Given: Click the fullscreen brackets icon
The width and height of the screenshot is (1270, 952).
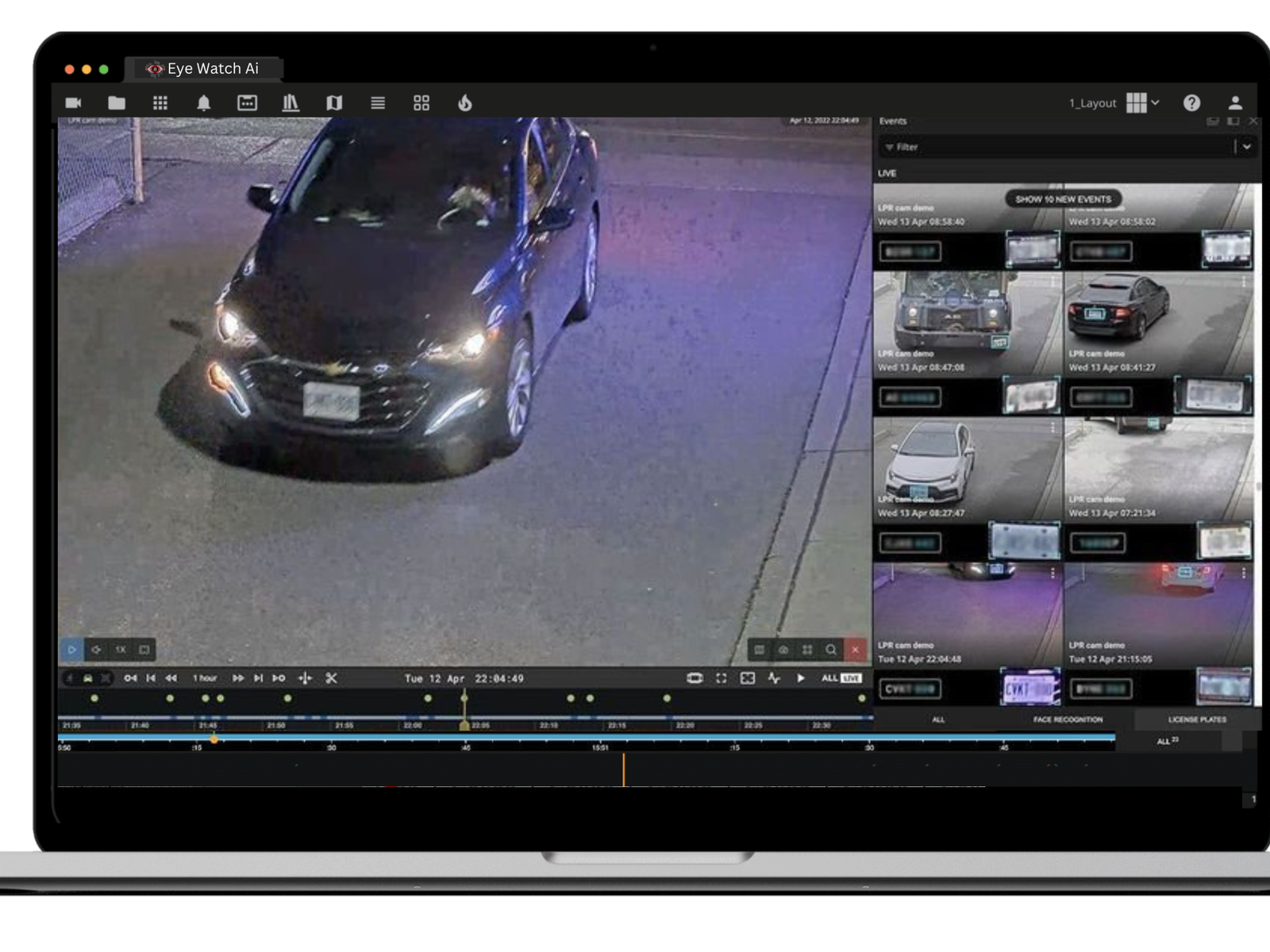Looking at the screenshot, I should (722, 678).
